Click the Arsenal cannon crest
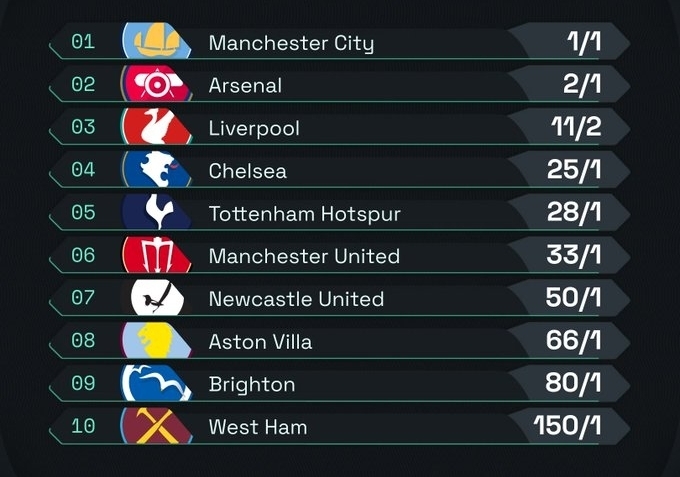The image size is (680, 477). [x=156, y=85]
